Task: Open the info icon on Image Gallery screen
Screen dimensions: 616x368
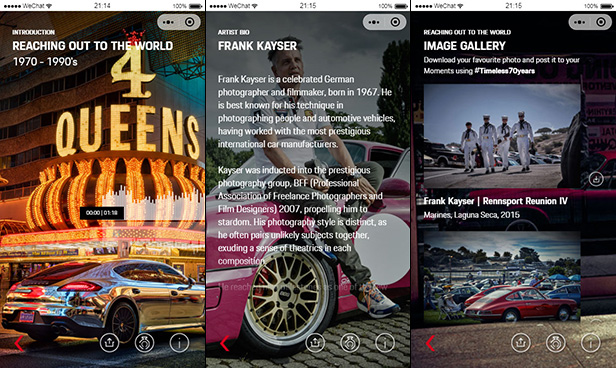Action: [x=590, y=343]
